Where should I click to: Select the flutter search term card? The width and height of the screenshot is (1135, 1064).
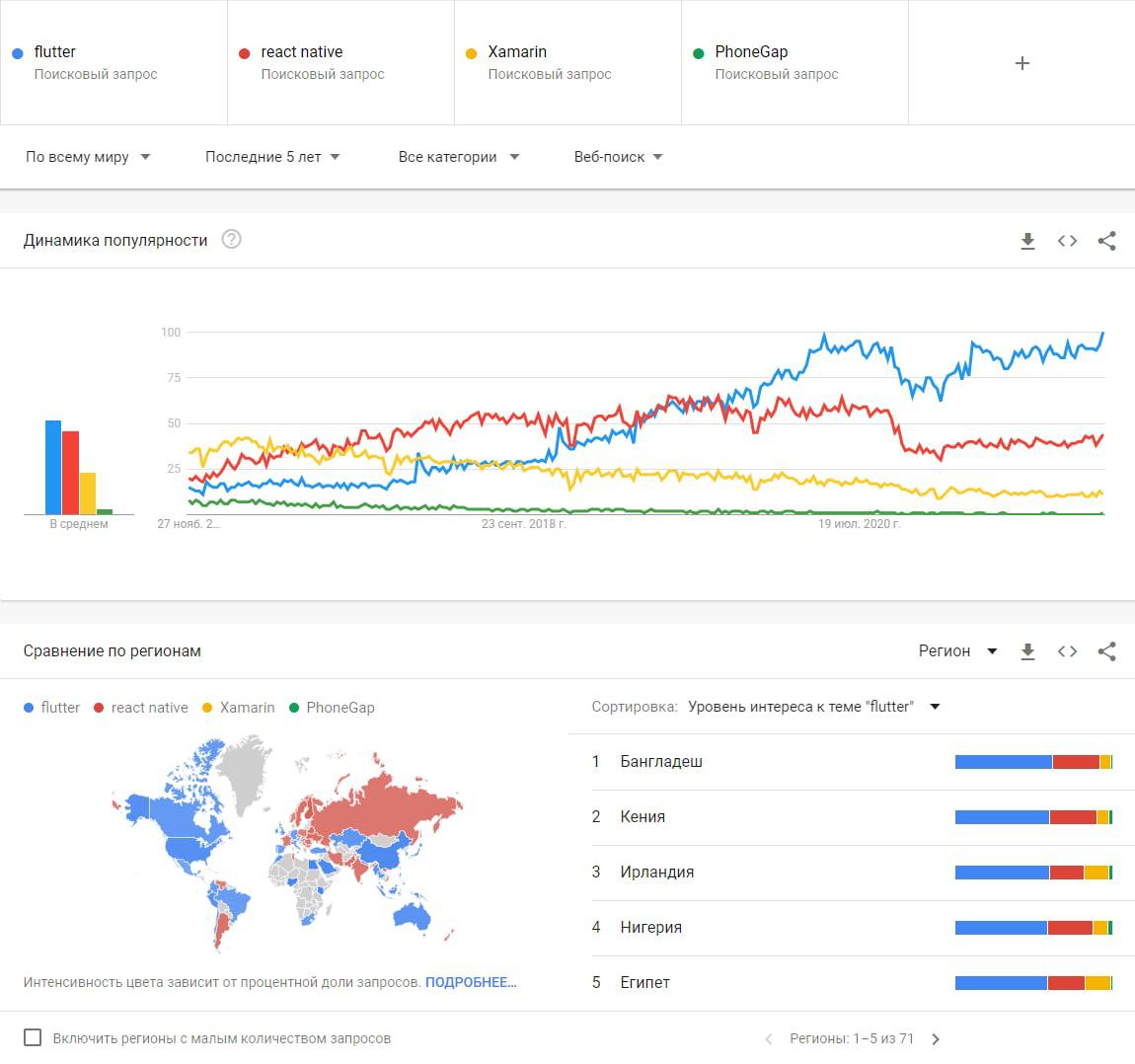pyautogui.click(x=113, y=62)
